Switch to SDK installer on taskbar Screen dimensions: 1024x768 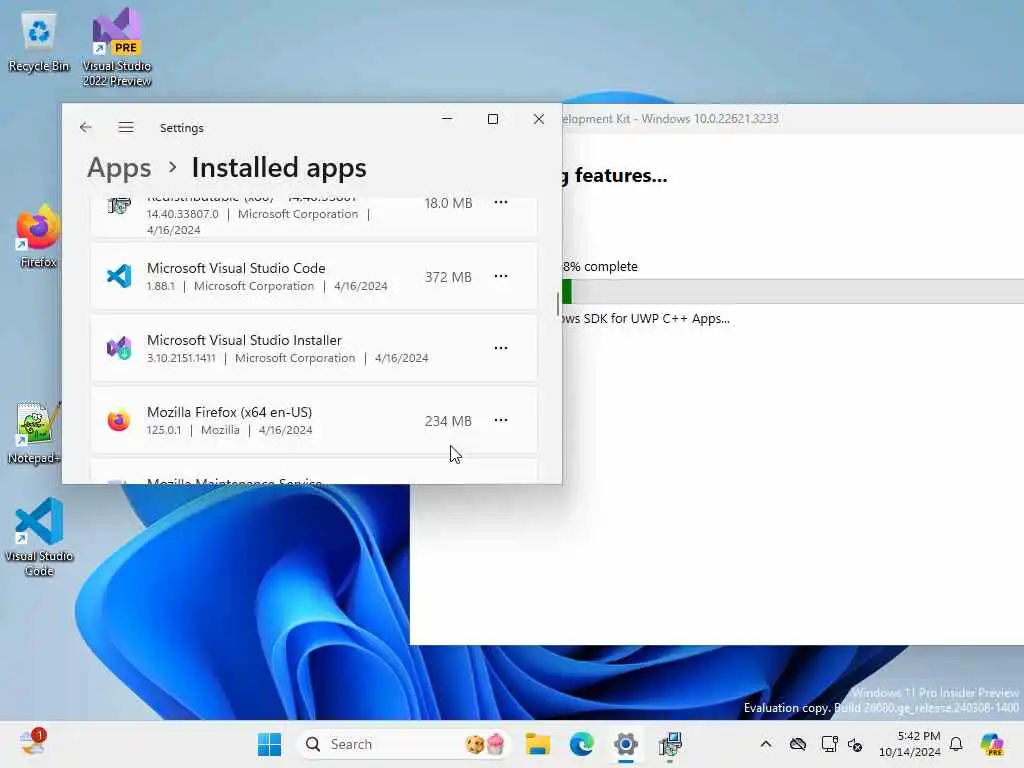pos(670,744)
